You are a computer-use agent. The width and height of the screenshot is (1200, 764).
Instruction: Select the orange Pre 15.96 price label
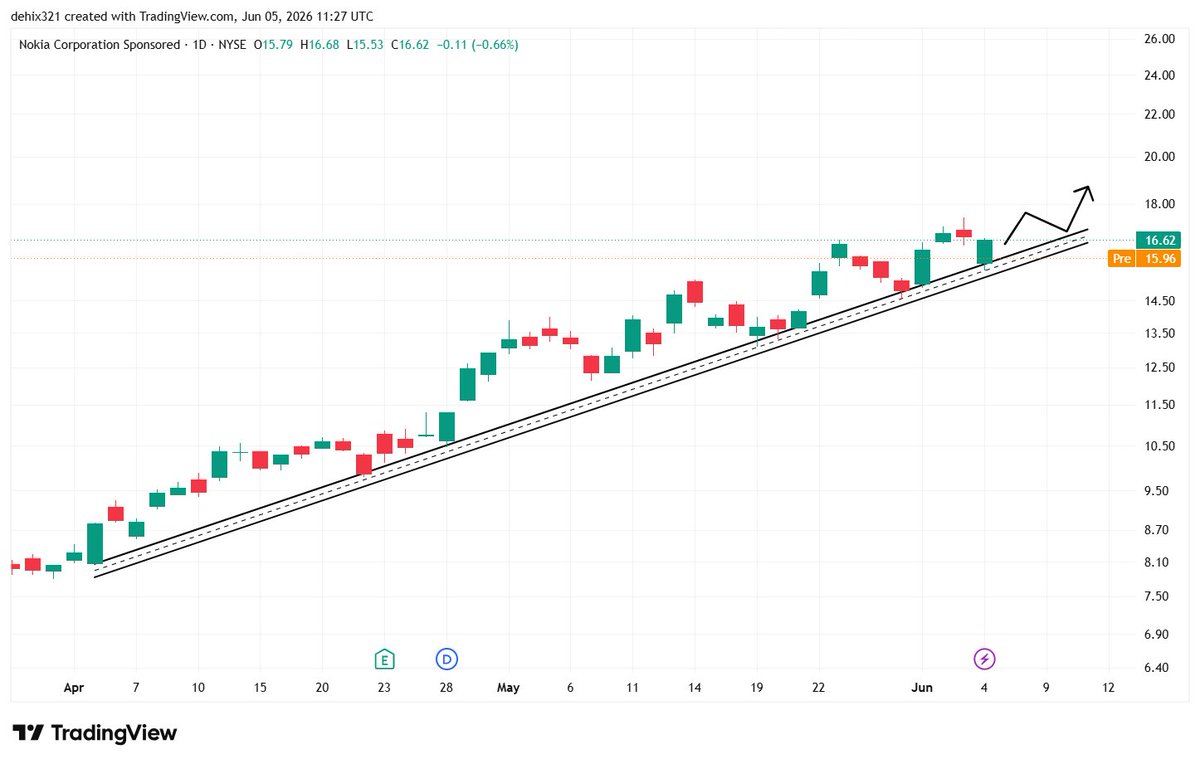click(x=1146, y=258)
